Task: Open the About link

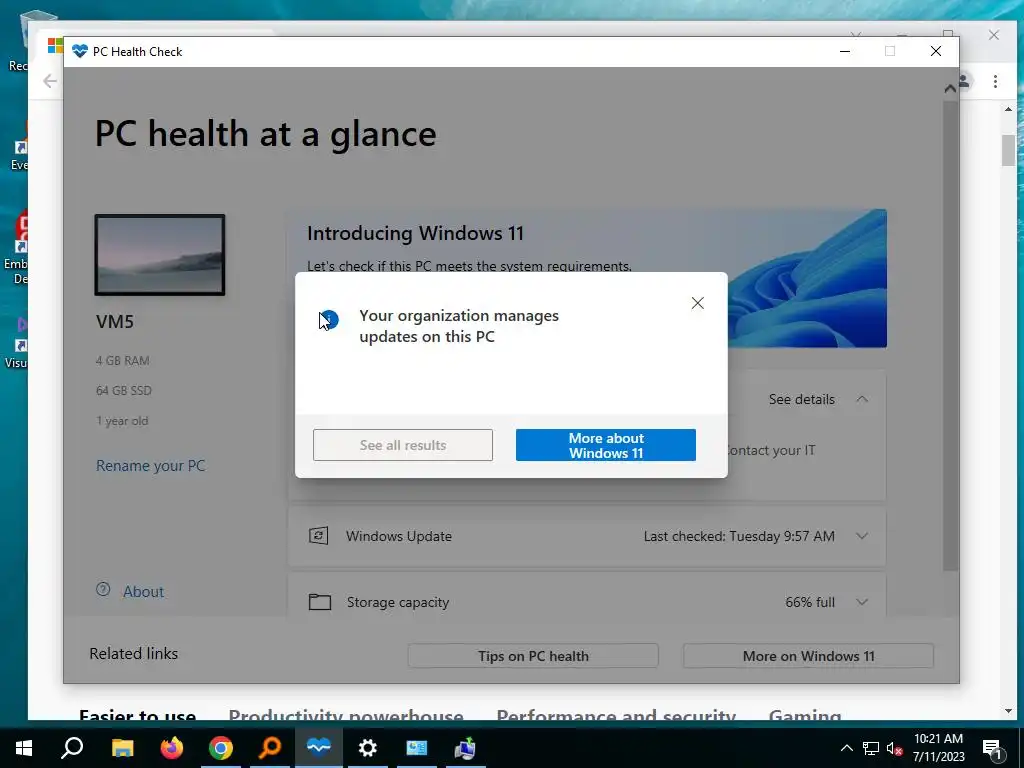Action: tap(143, 592)
